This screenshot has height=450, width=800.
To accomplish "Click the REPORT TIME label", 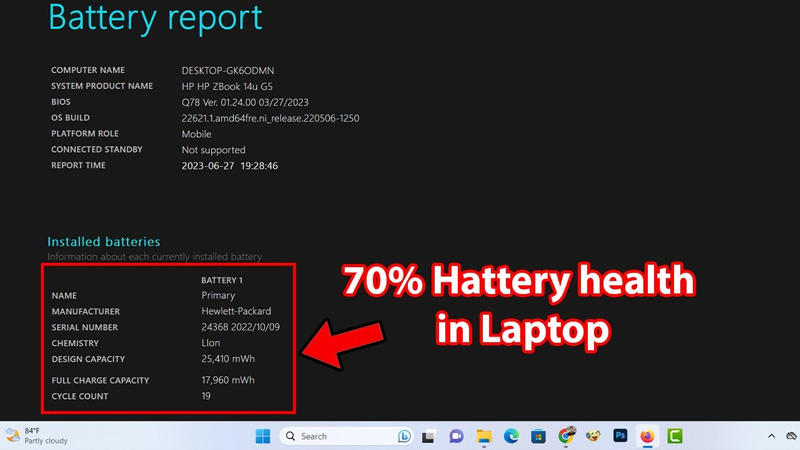I will click(x=78, y=165).
